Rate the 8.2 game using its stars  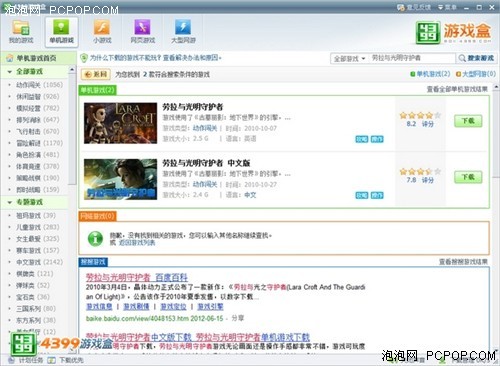(x=420, y=115)
